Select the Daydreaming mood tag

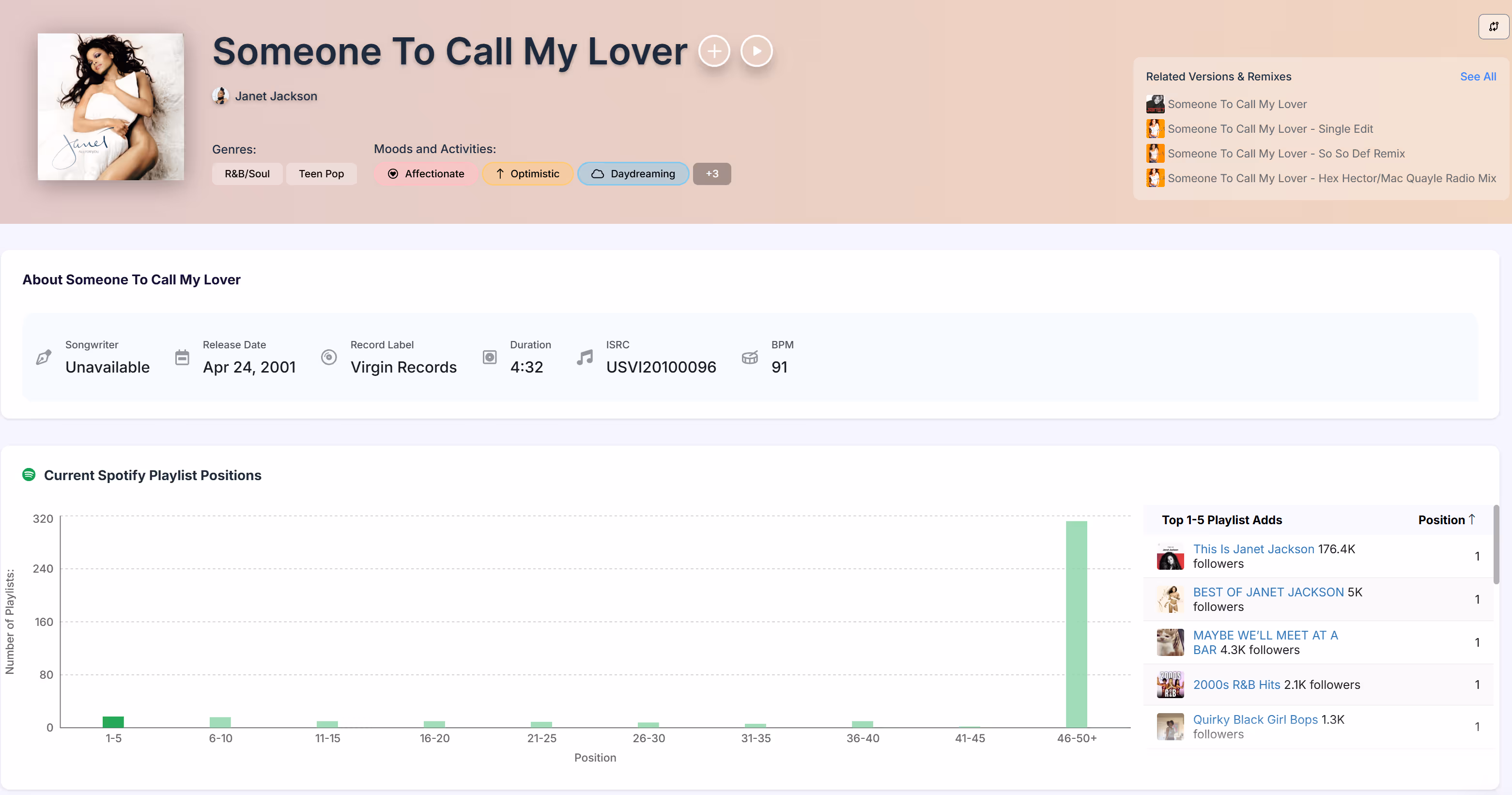(x=633, y=174)
